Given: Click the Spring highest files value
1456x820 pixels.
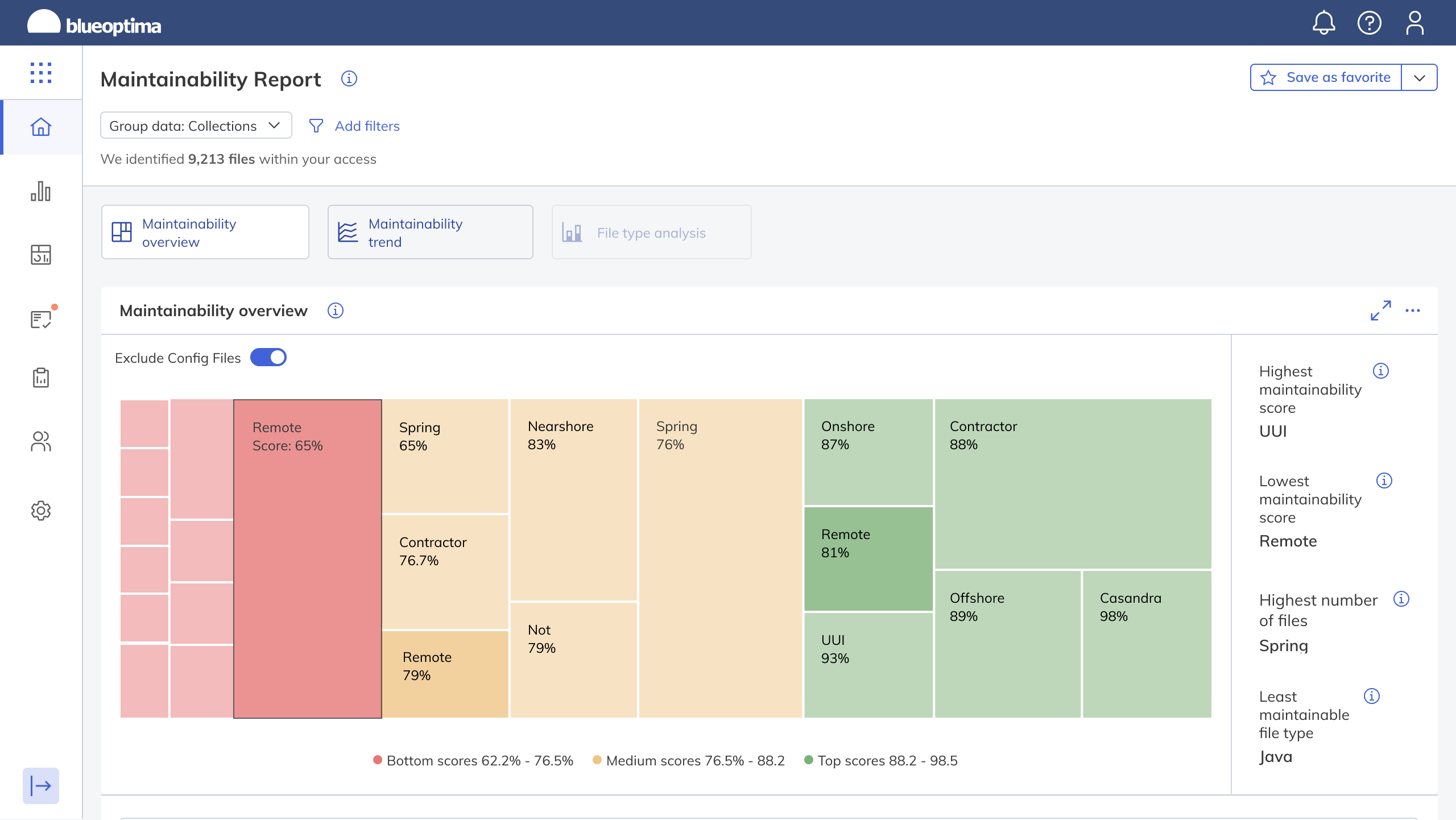Looking at the screenshot, I should pyautogui.click(x=1284, y=646).
